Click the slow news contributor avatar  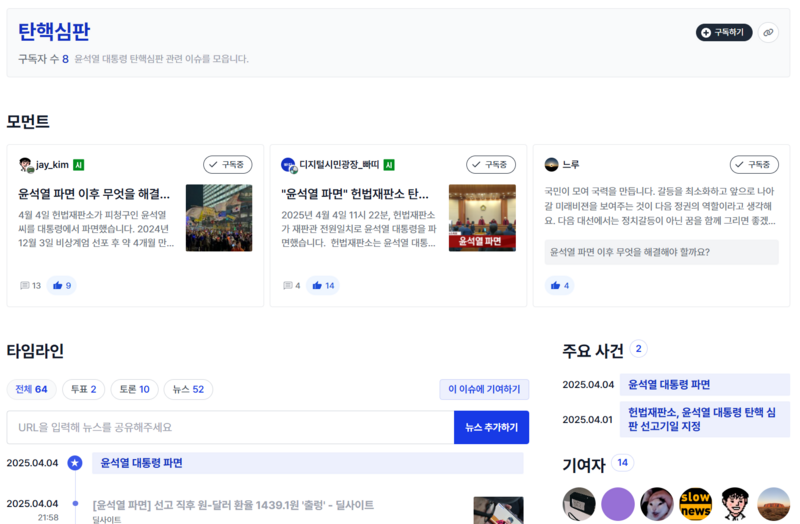click(x=695, y=503)
